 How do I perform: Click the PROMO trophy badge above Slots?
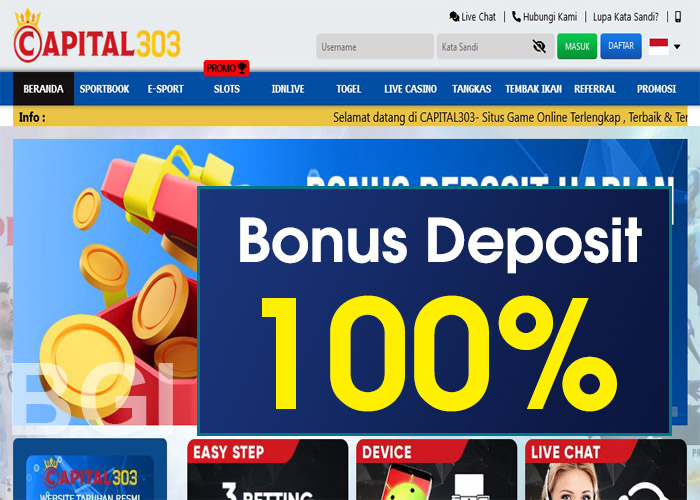[x=226, y=68]
